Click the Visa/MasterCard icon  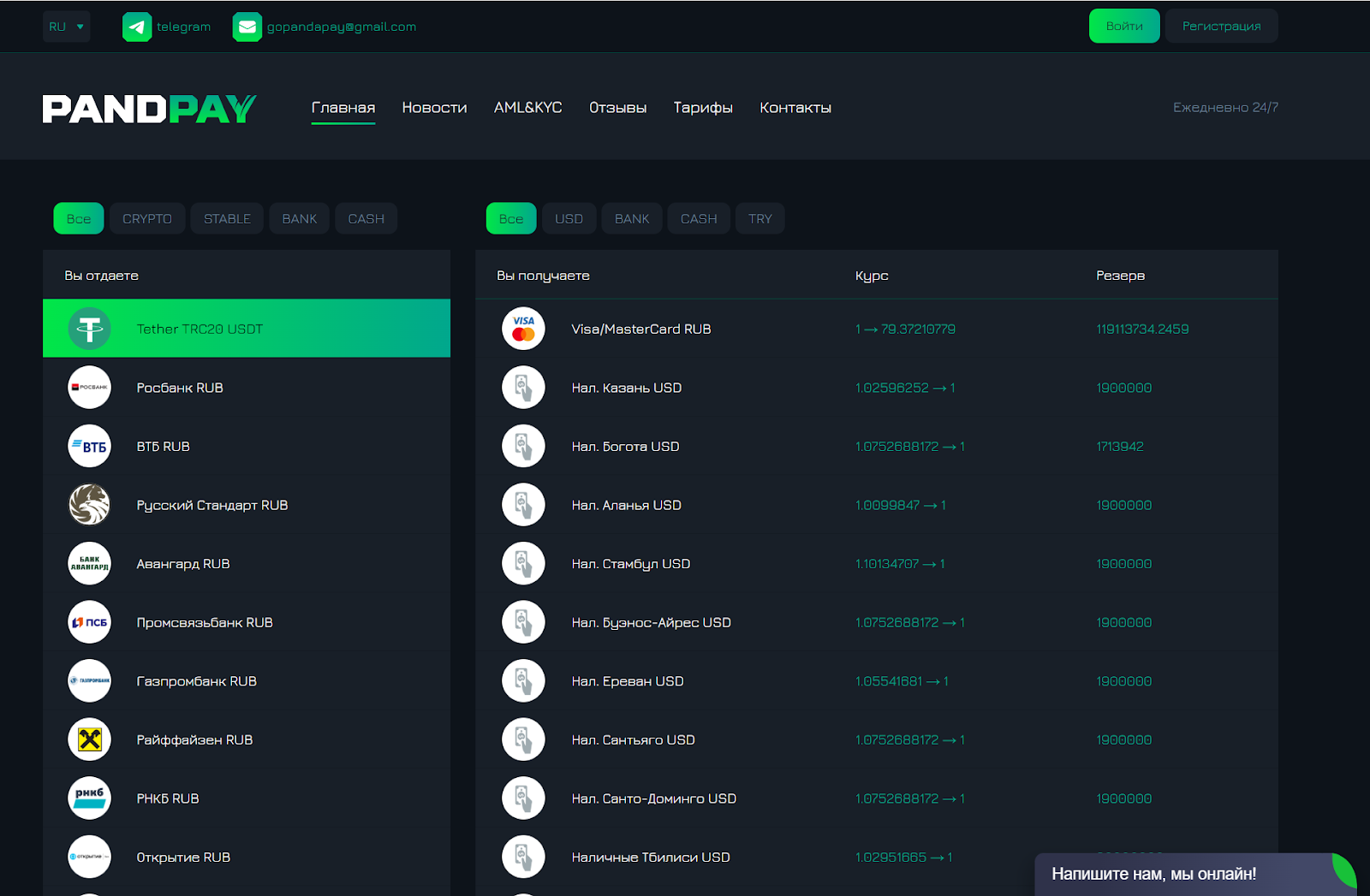[x=523, y=329]
